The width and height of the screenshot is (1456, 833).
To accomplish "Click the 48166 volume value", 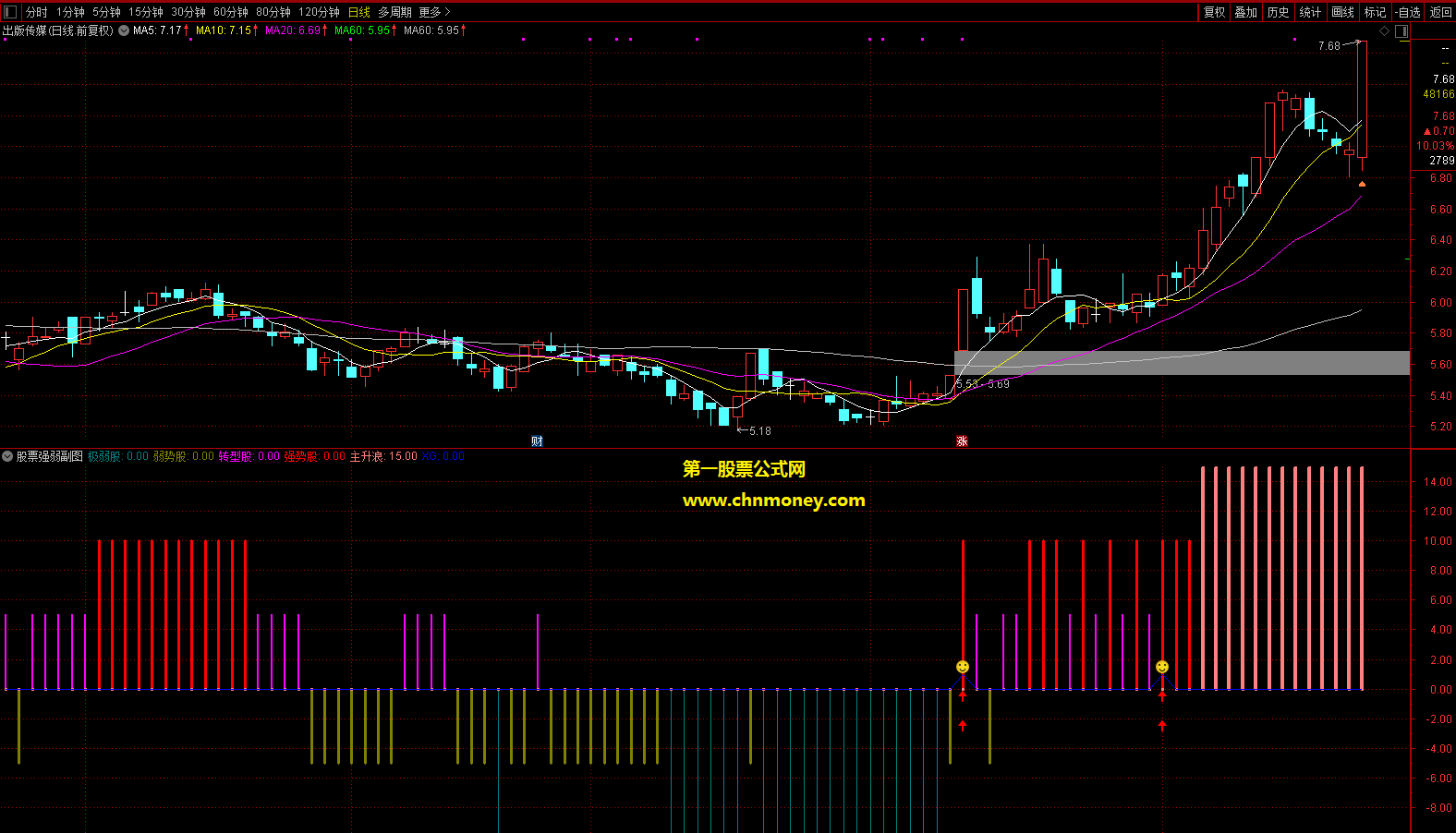I will [x=1438, y=94].
